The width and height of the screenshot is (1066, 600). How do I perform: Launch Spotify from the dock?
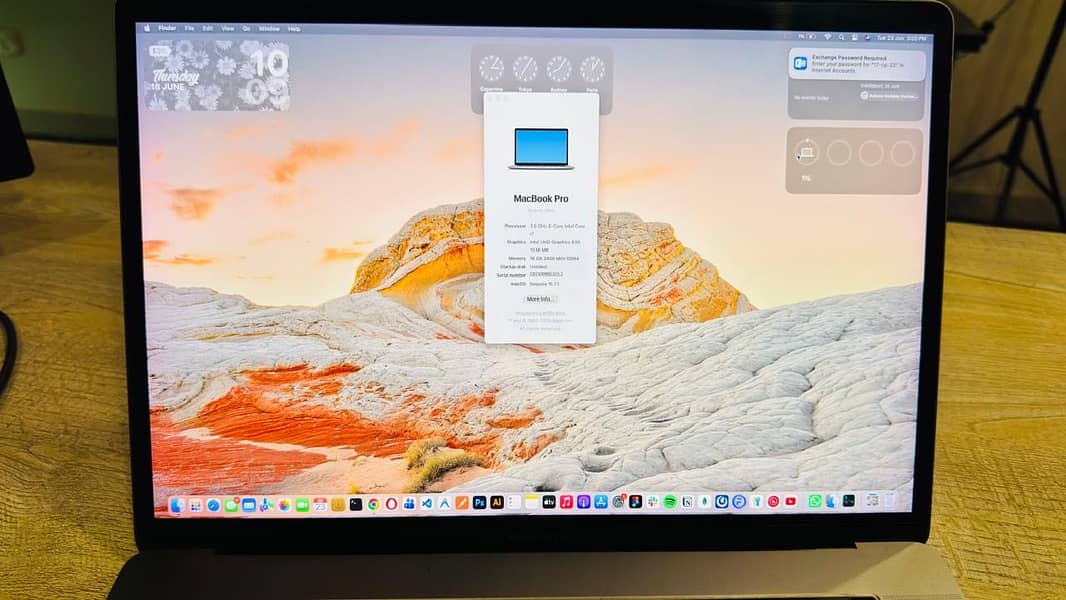click(670, 501)
